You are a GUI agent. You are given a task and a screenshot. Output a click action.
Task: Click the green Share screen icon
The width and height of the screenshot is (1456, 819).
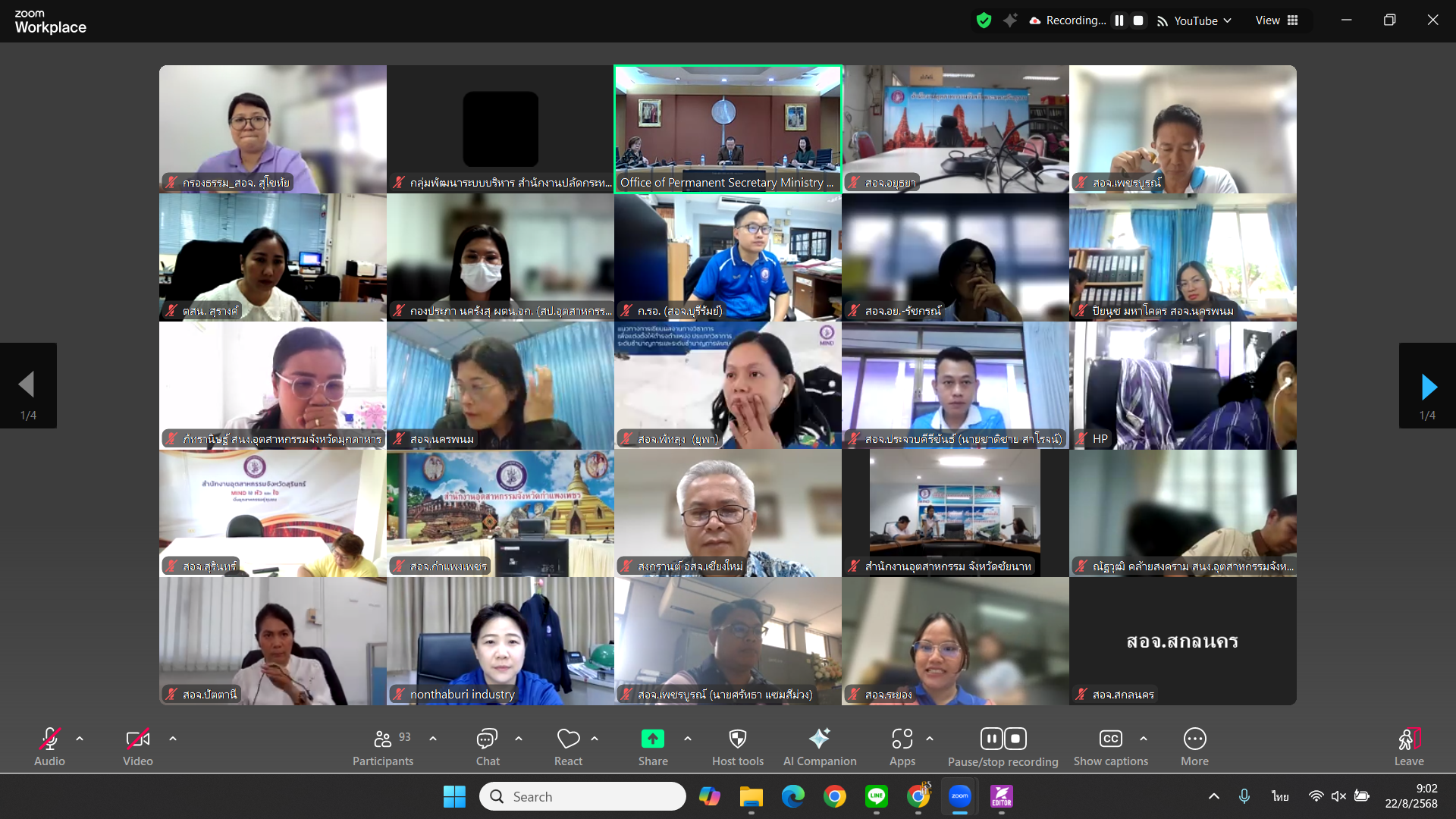[652, 739]
